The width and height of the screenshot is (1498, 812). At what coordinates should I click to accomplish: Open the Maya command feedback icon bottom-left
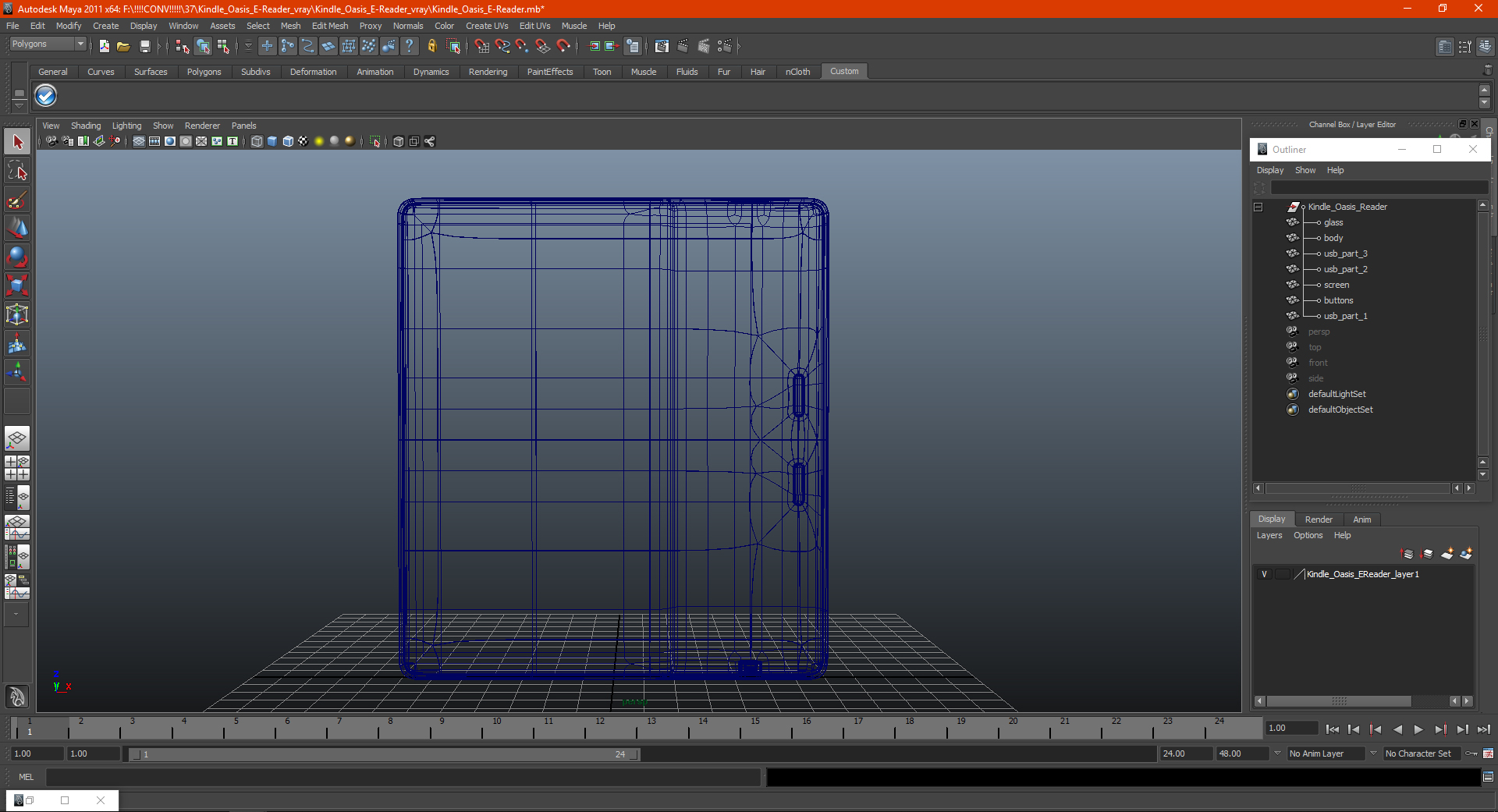[17, 696]
